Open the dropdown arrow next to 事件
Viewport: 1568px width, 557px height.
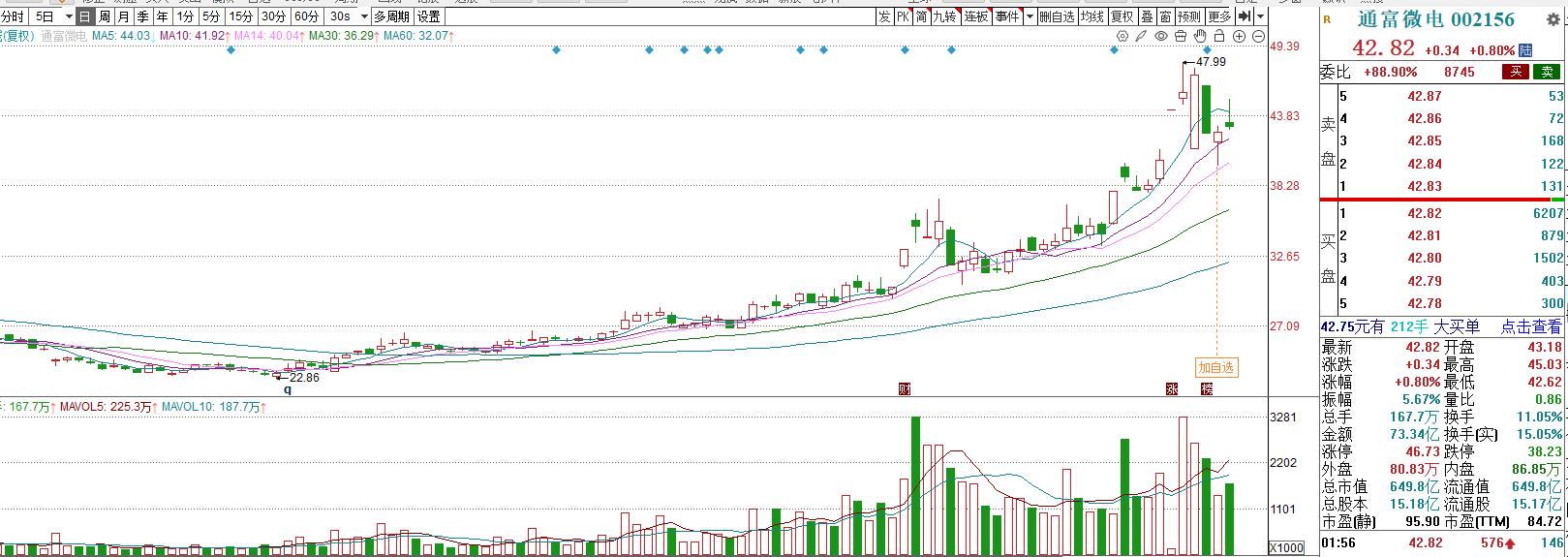[x=1030, y=16]
